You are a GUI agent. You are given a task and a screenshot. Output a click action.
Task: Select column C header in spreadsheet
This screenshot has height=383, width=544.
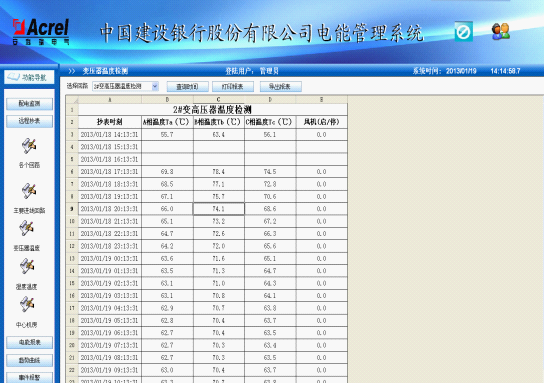(219, 100)
